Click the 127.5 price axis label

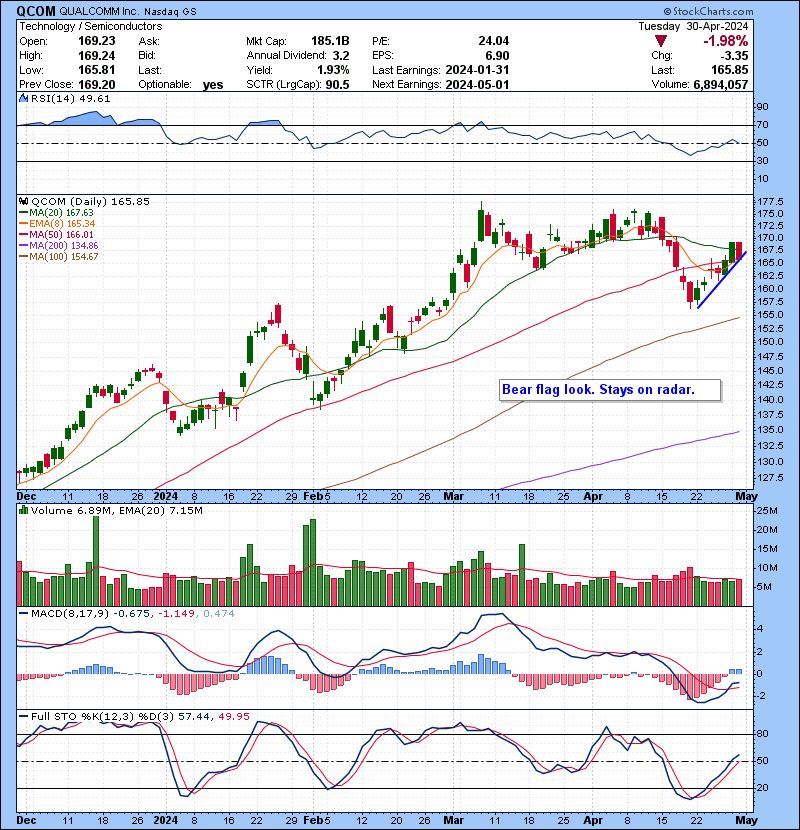770,477
